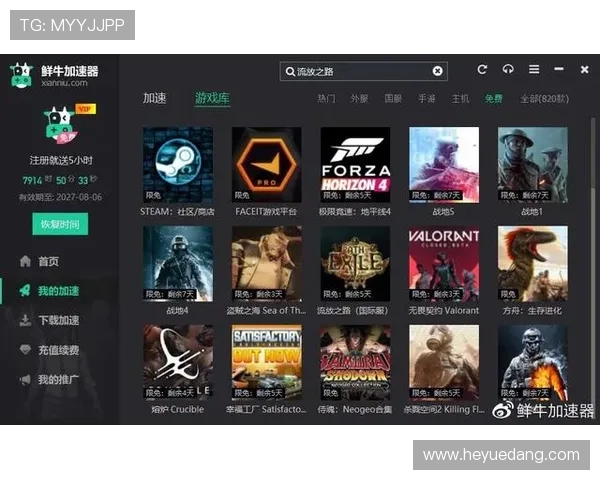
Task: Click the cow avatar with VIP badge
Action: coord(64,125)
